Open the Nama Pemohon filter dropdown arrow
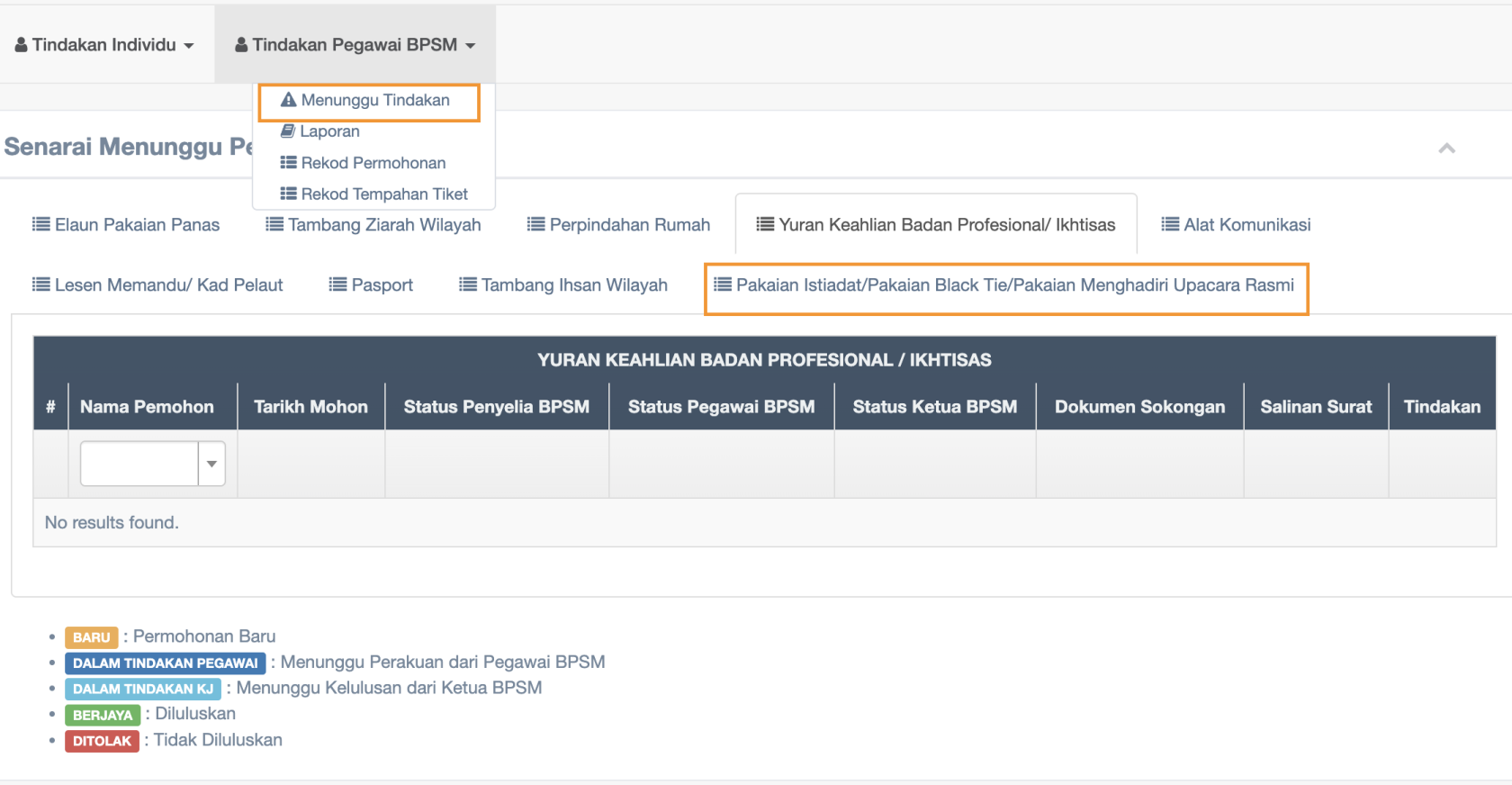Screen dimensions: 1512x785 211,464
